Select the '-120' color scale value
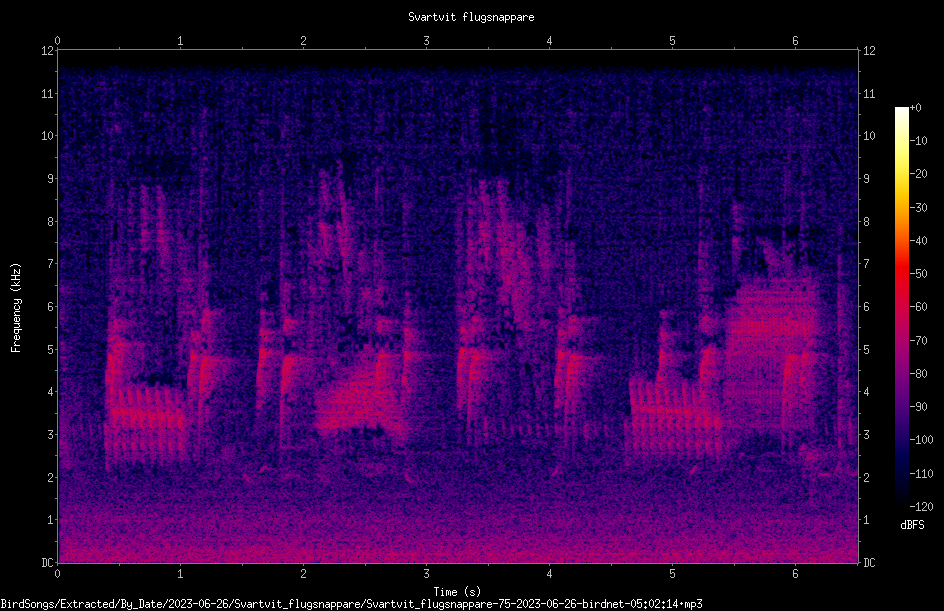 click(x=921, y=507)
